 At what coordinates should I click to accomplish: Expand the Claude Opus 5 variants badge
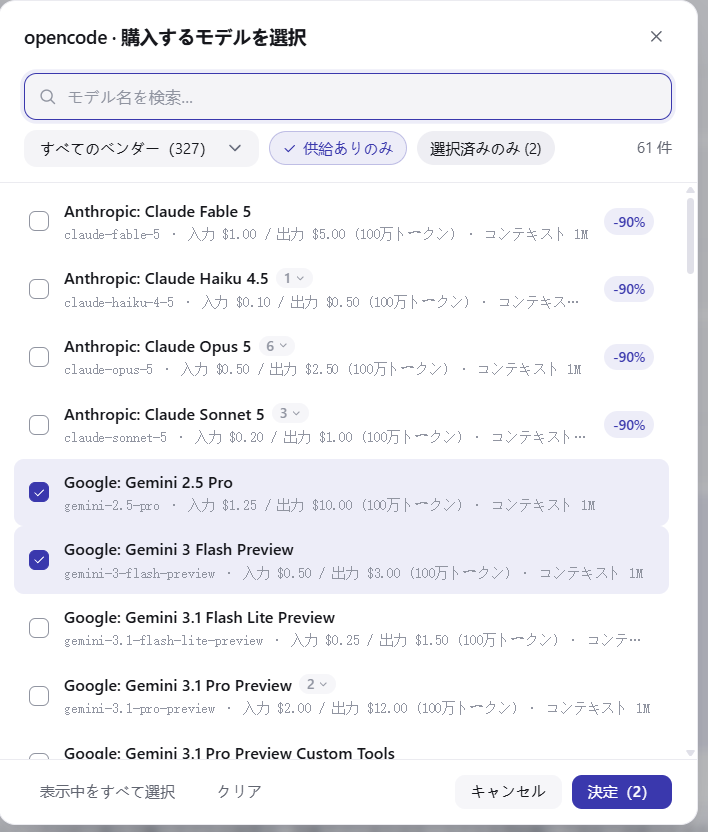277,346
